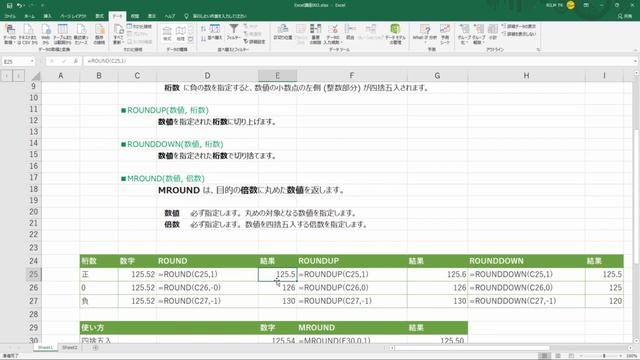Open the Outline group dialog launcher

(x=538, y=50)
